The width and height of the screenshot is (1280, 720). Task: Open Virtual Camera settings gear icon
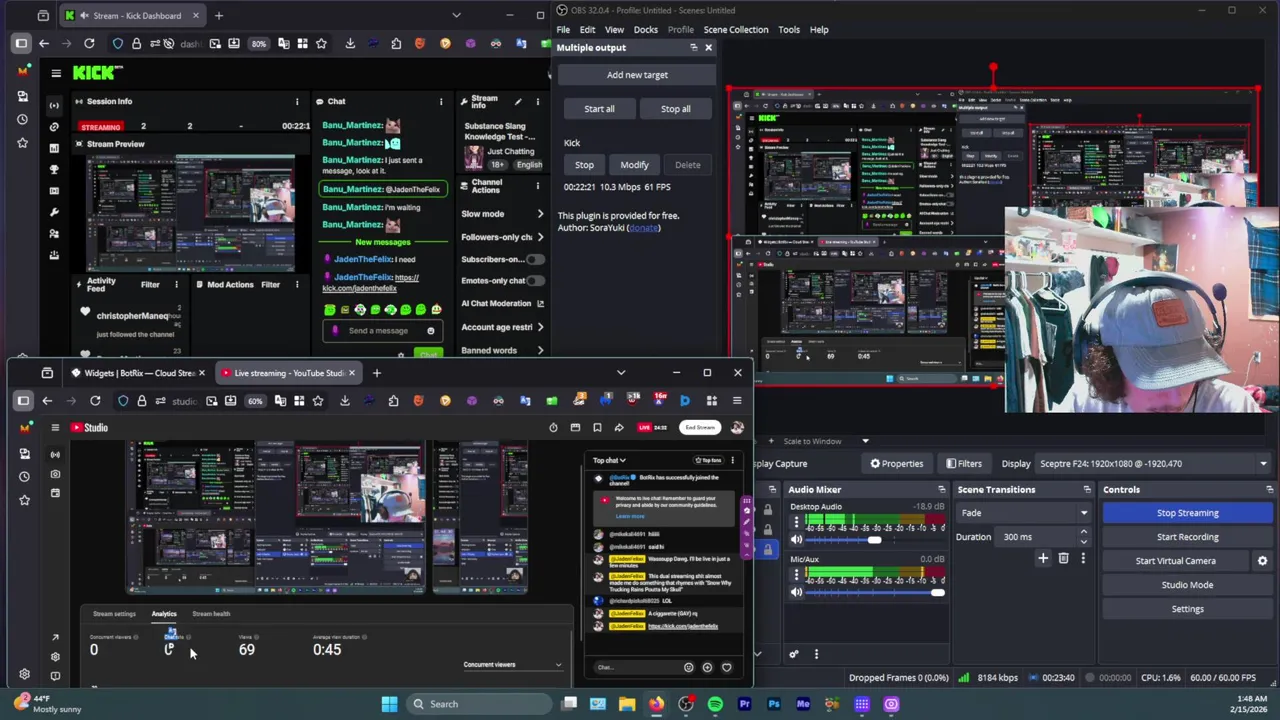(x=1262, y=561)
